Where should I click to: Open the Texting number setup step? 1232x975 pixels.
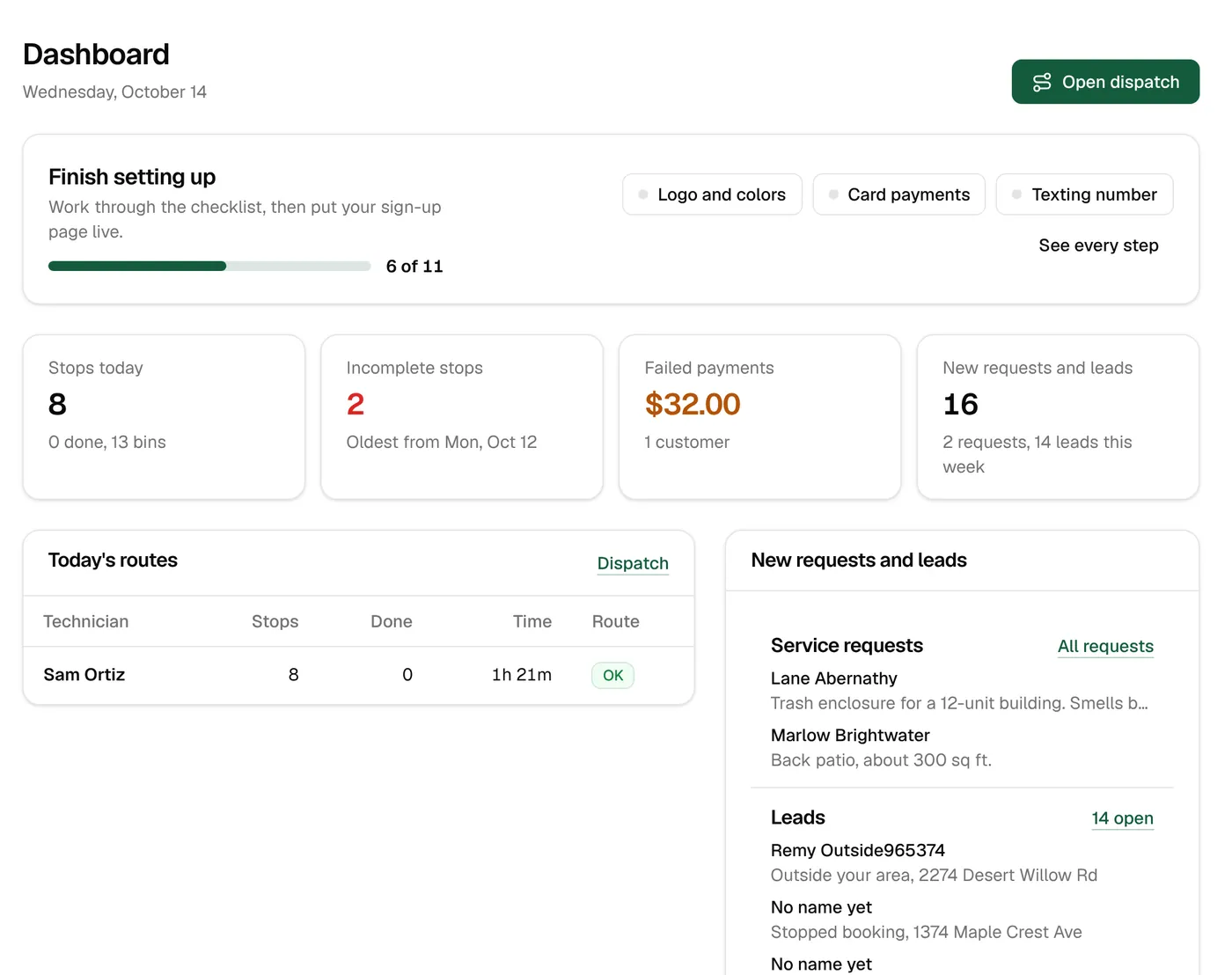point(1084,194)
